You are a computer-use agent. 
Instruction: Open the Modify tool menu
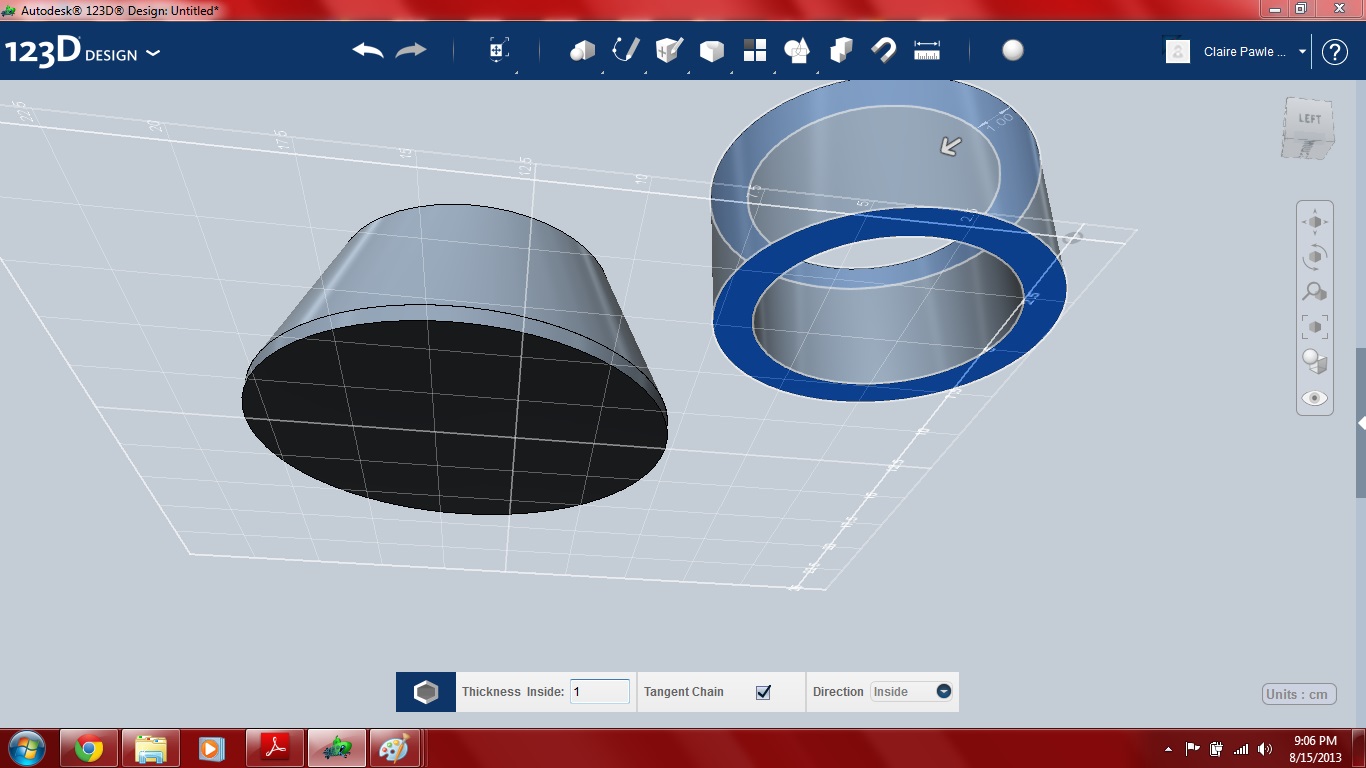pos(712,51)
